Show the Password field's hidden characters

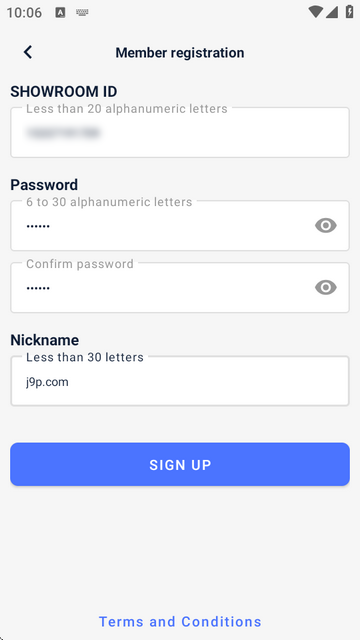(x=326, y=225)
